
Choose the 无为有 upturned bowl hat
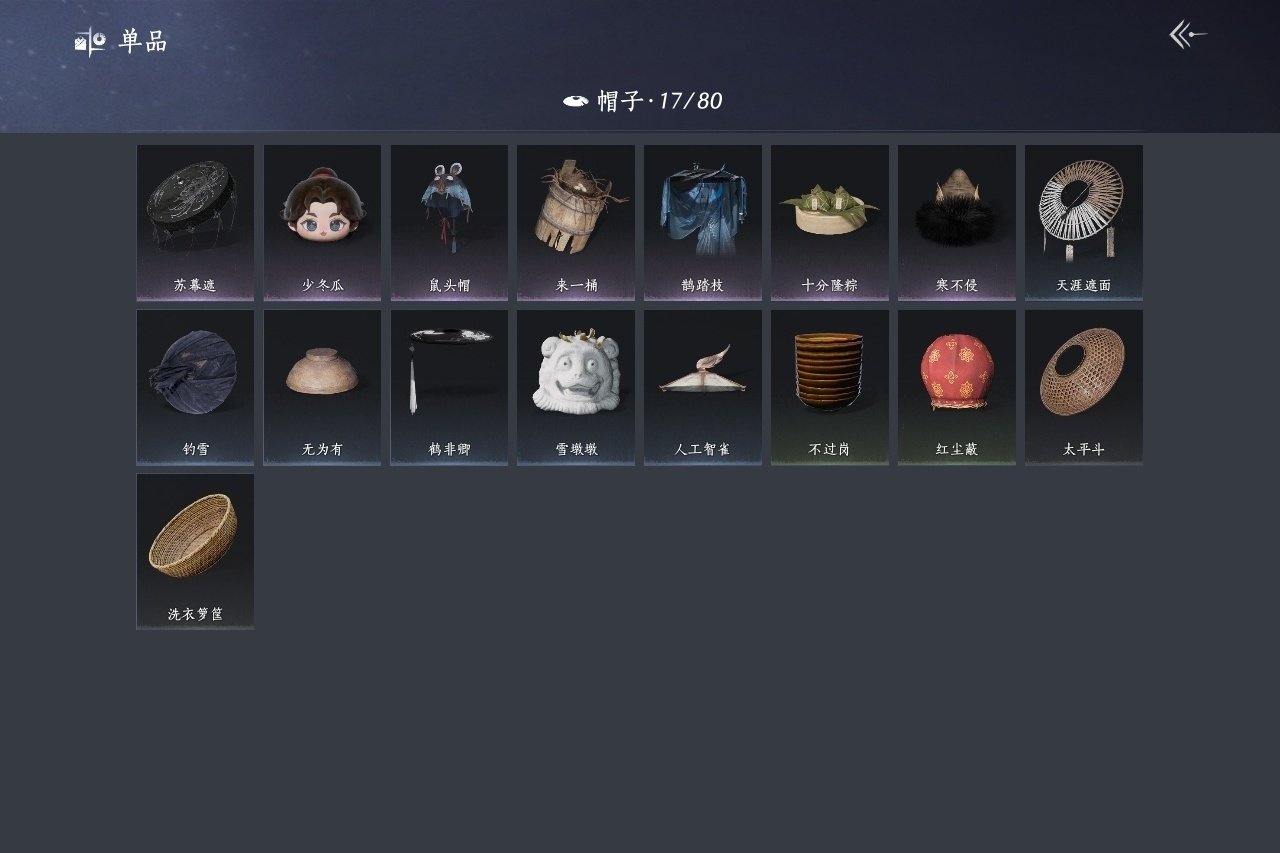[x=322, y=387]
